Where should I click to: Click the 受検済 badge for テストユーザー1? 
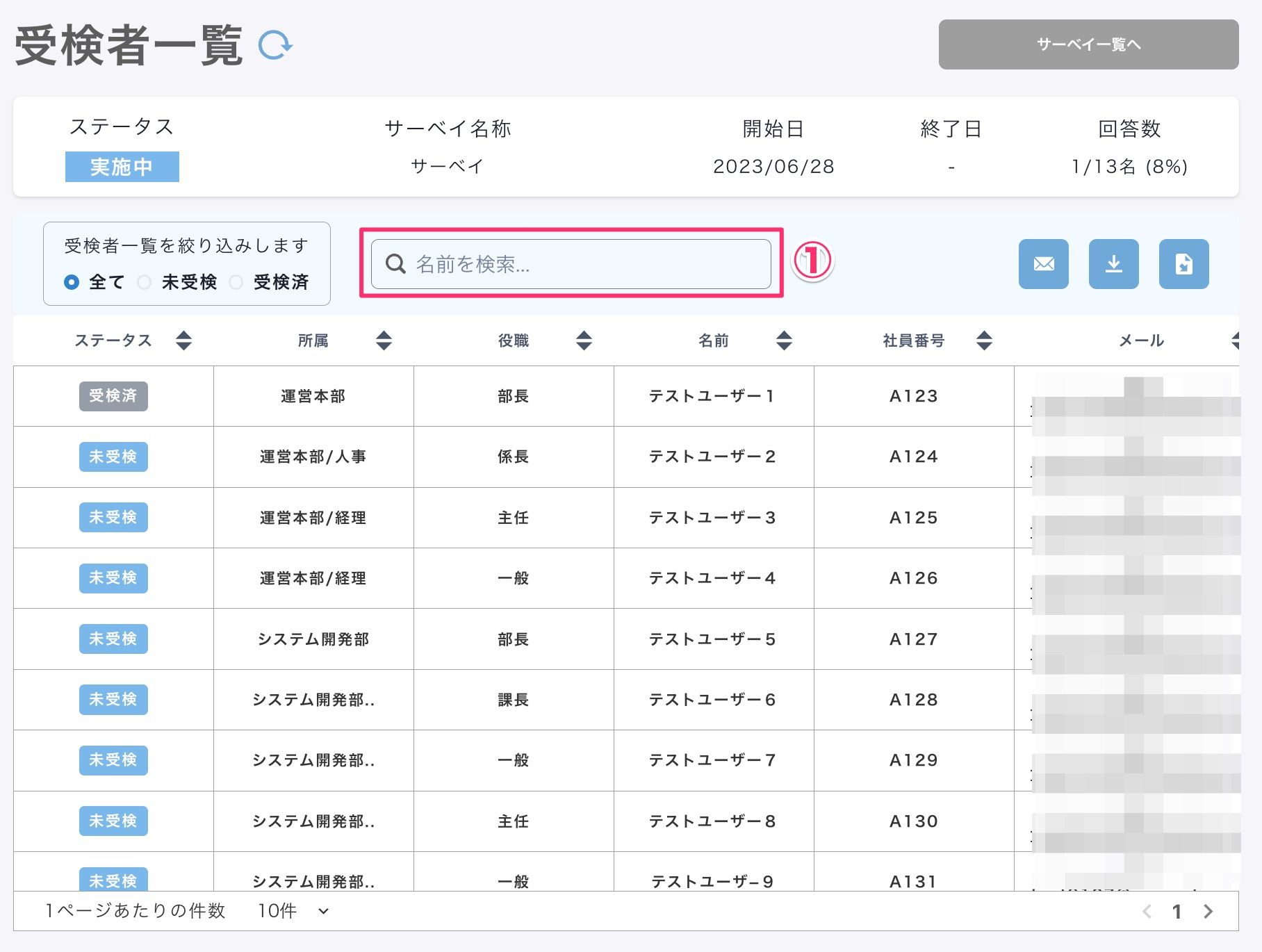pyautogui.click(x=113, y=396)
